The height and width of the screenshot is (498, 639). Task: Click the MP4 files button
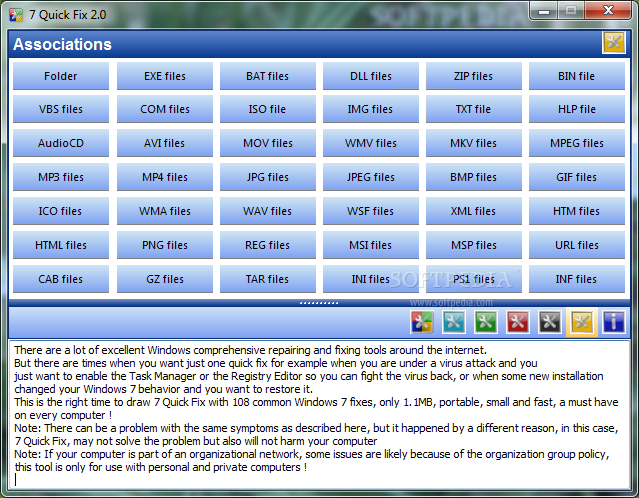(165, 177)
